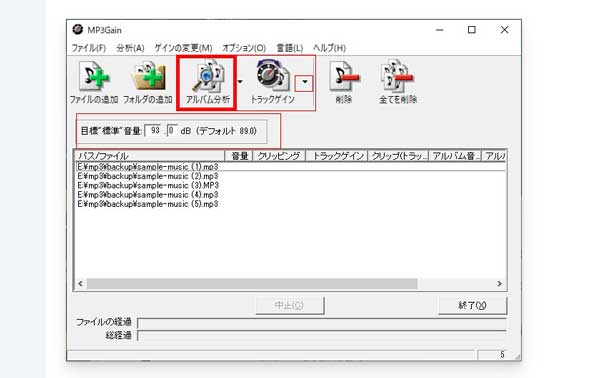Image resolution: width=600 pixels, height=378 pixels.
Task: Sort by 音量 column header
Action: 239,156
